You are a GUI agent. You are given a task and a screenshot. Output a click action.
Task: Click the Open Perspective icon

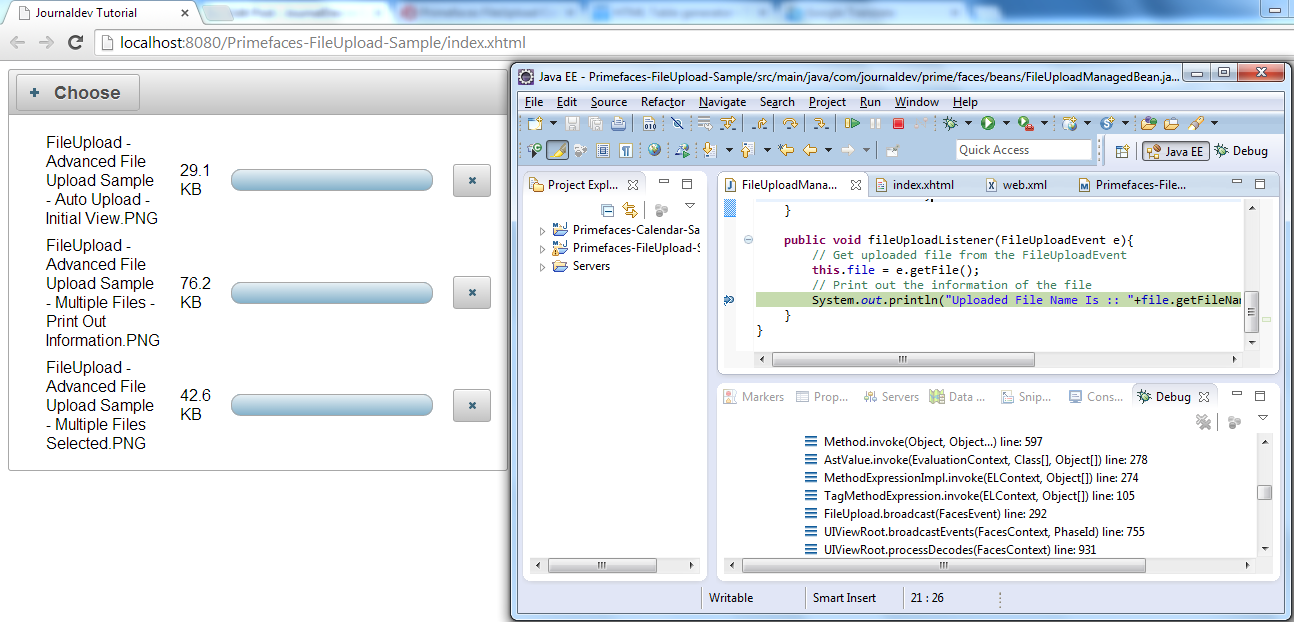1122,151
